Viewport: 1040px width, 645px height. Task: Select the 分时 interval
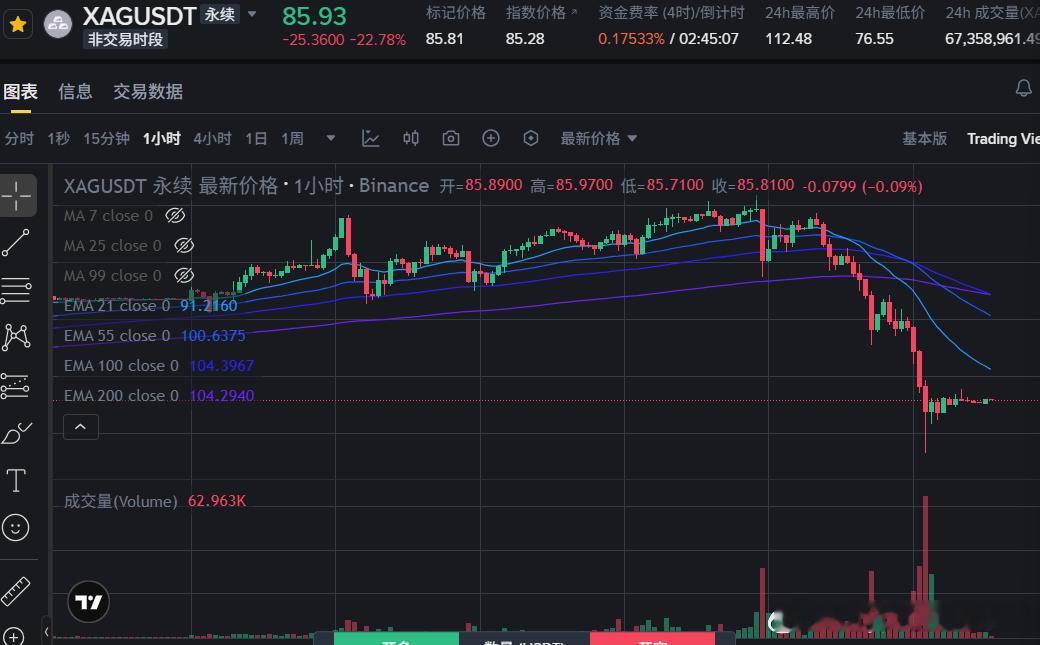point(19,139)
